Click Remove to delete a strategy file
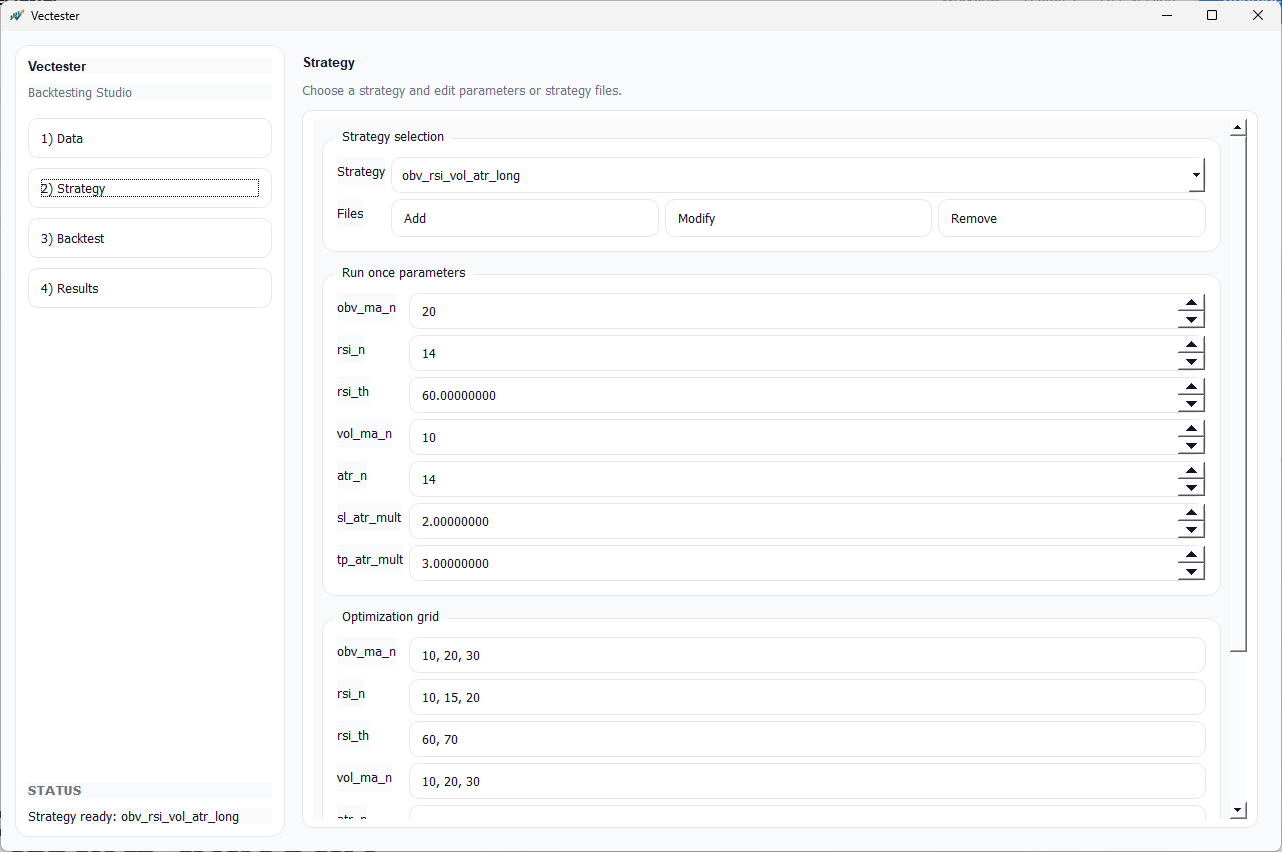Screen dimensions: 1282x852 pyautogui.click(x=1071, y=218)
